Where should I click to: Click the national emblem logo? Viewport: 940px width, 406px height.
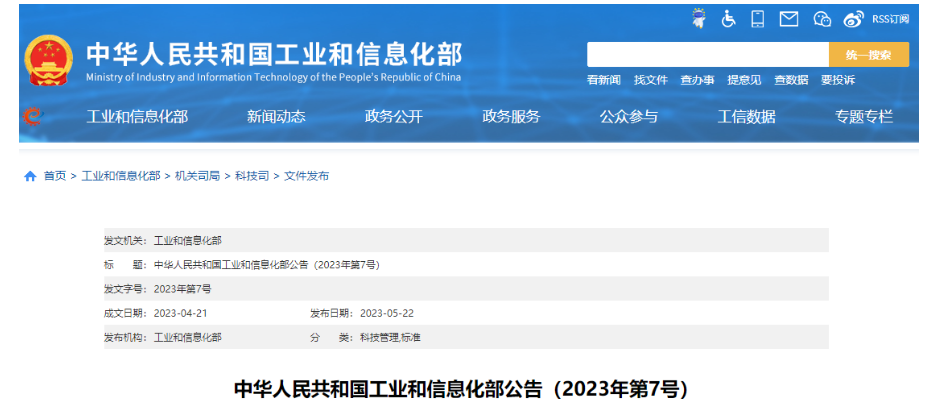coord(47,61)
